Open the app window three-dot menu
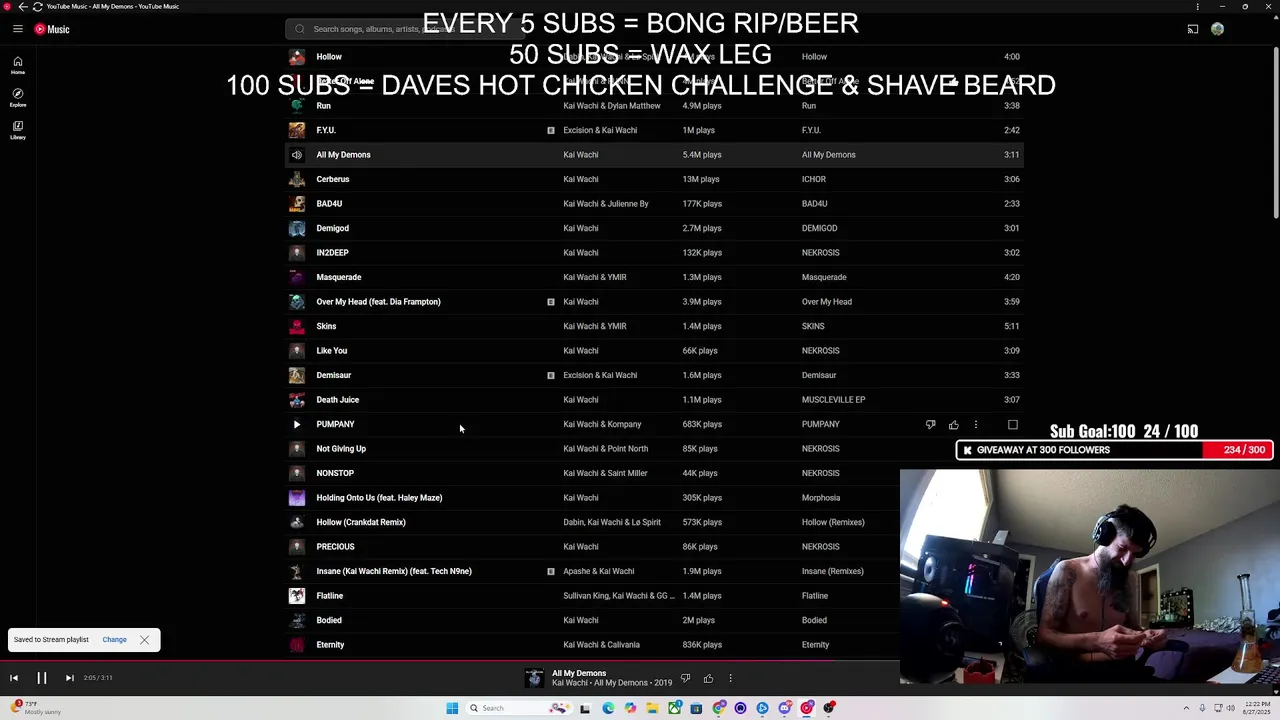Image resolution: width=1280 pixels, height=720 pixels. tap(1197, 6)
